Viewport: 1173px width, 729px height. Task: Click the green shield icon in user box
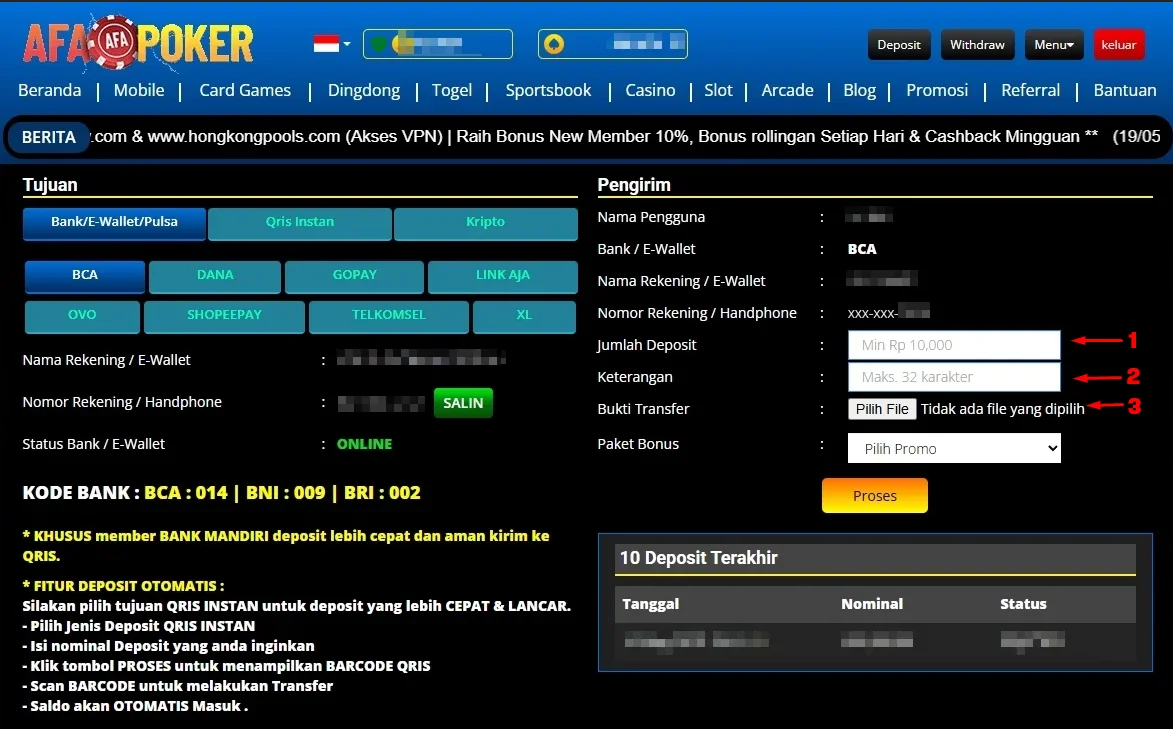(379, 44)
